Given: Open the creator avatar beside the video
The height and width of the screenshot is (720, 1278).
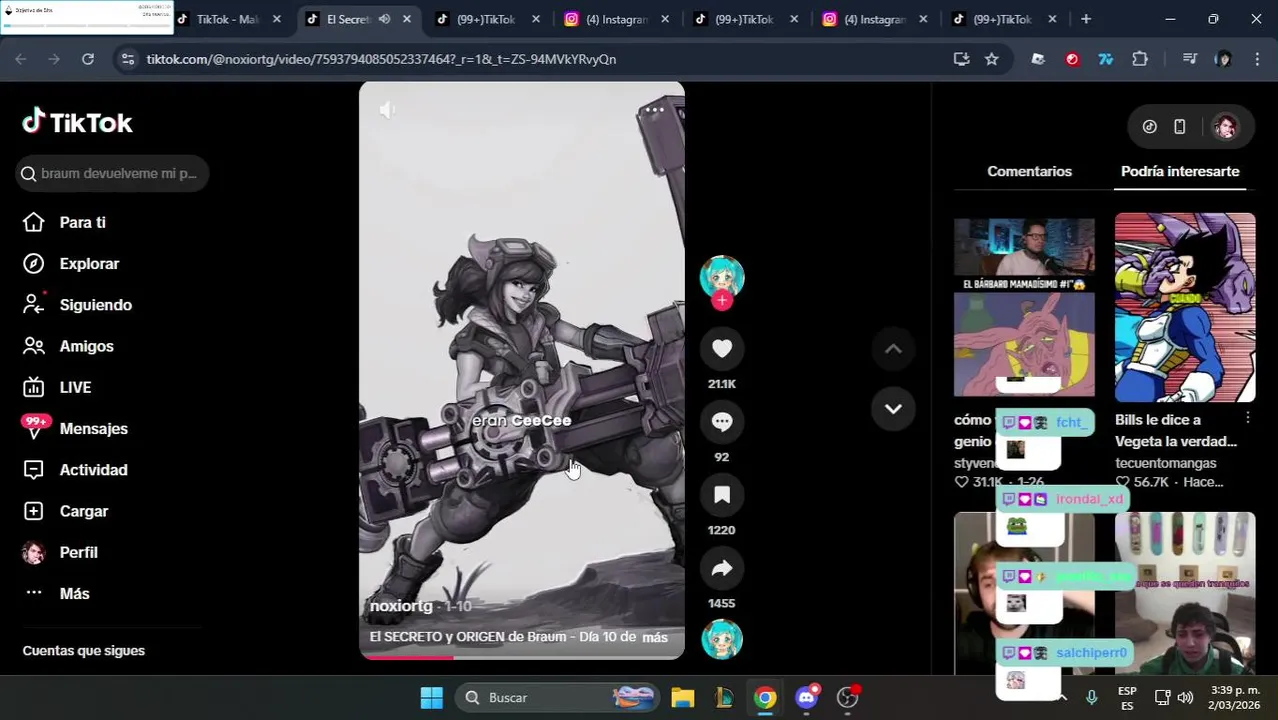Looking at the screenshot, I should pyautogui.click(x=722, y=277).
